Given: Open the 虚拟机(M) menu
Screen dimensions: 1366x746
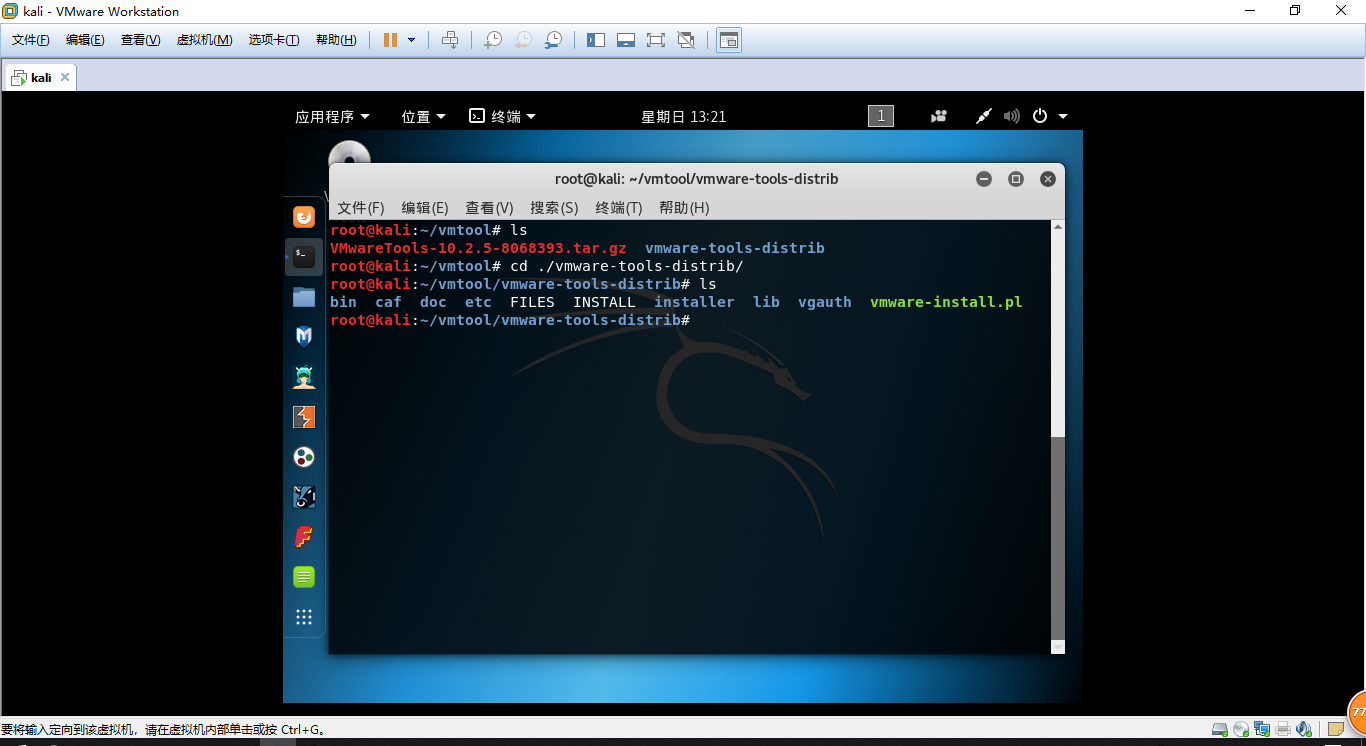Looking at the screenshot, I should pyautogui.click(x=204, y=40).
